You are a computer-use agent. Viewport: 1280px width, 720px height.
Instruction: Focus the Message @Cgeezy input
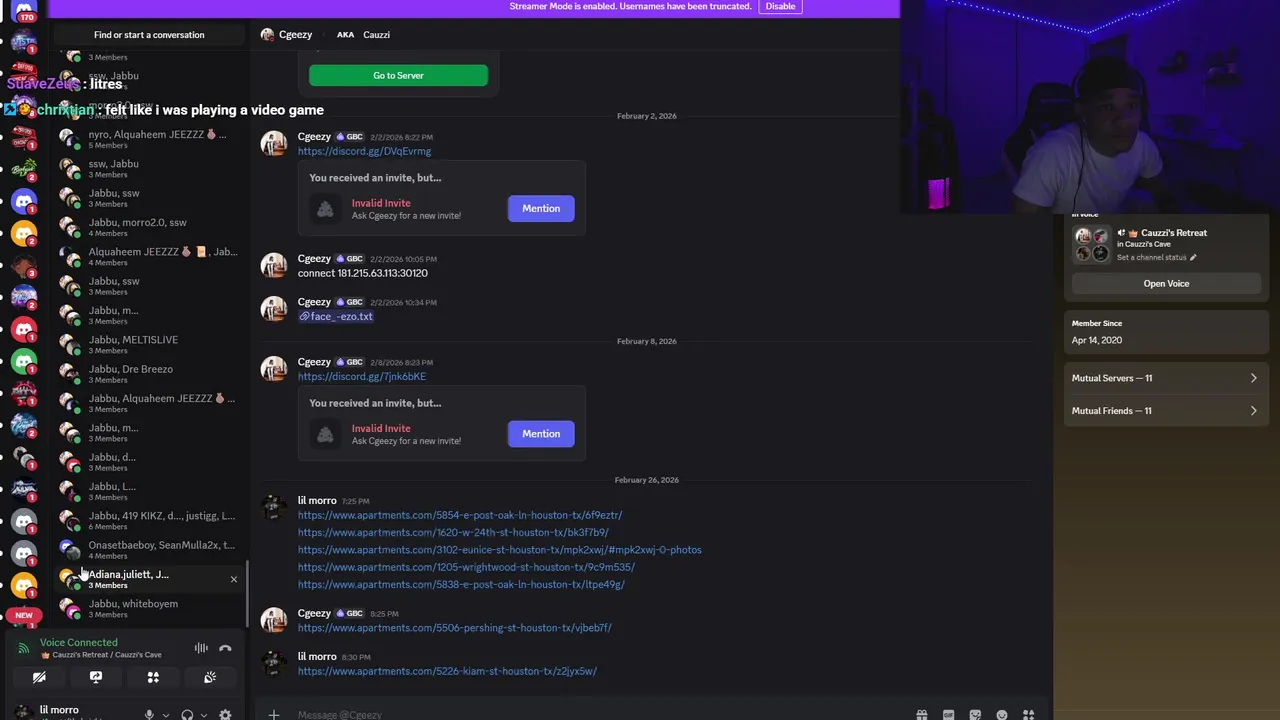pos(600,714)
